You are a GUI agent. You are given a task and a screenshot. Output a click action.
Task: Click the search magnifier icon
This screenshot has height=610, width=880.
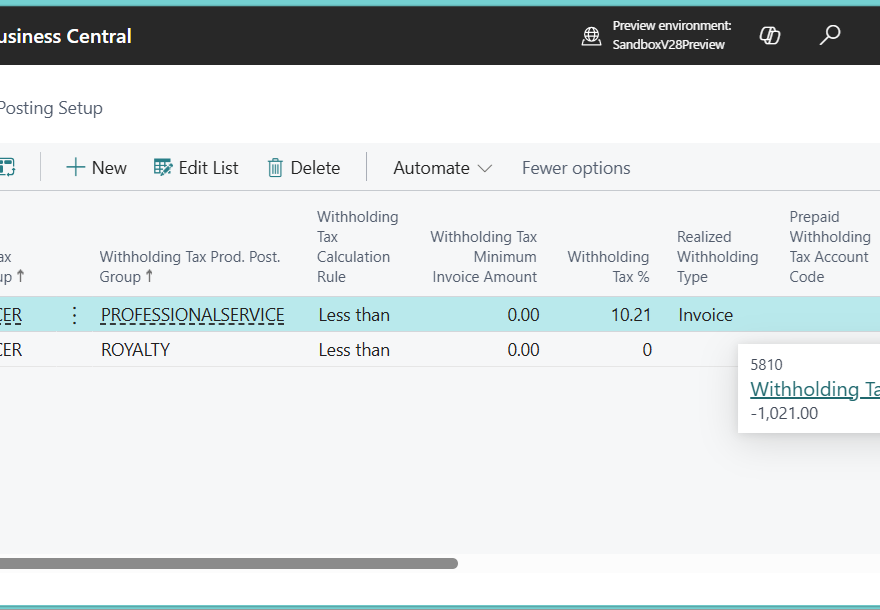tap(830, 36)
